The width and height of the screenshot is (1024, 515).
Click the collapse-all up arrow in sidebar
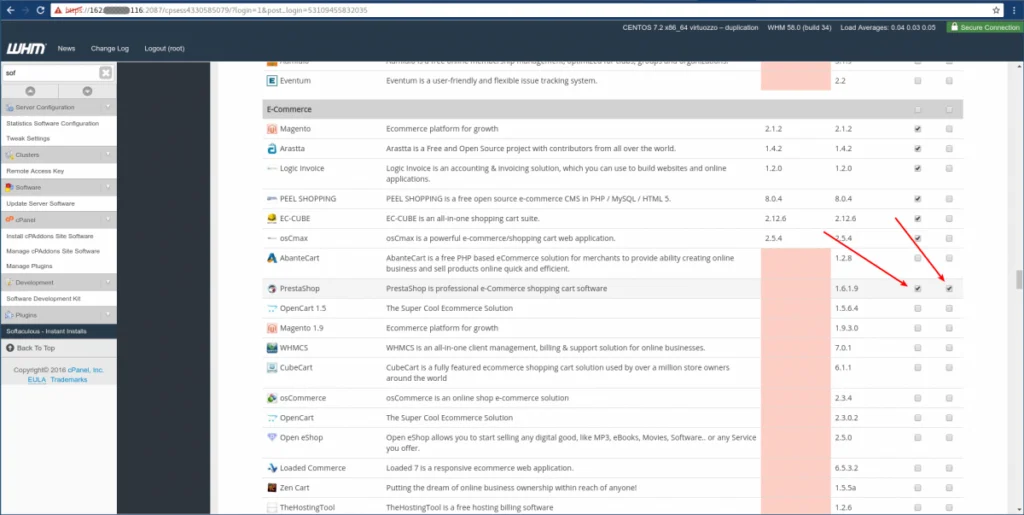pos(30,91)
